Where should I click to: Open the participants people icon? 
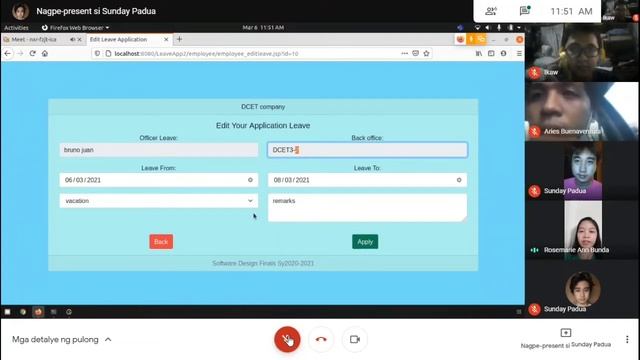(491, 11)
